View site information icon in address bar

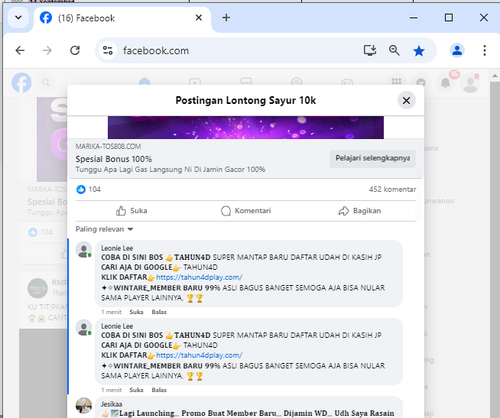click(x=108, y=51)
